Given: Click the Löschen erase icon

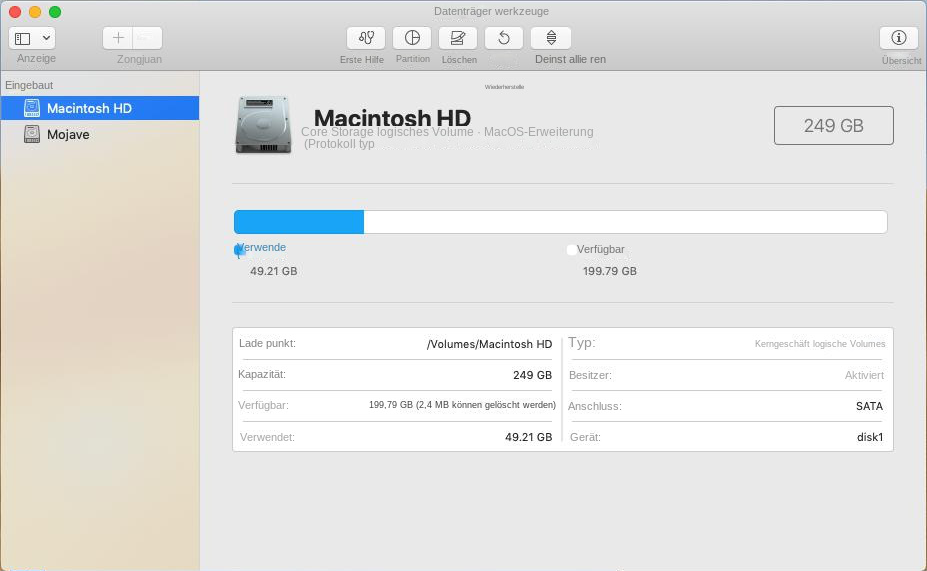Looking at the screenshot, I should click(x=458, y=38).
